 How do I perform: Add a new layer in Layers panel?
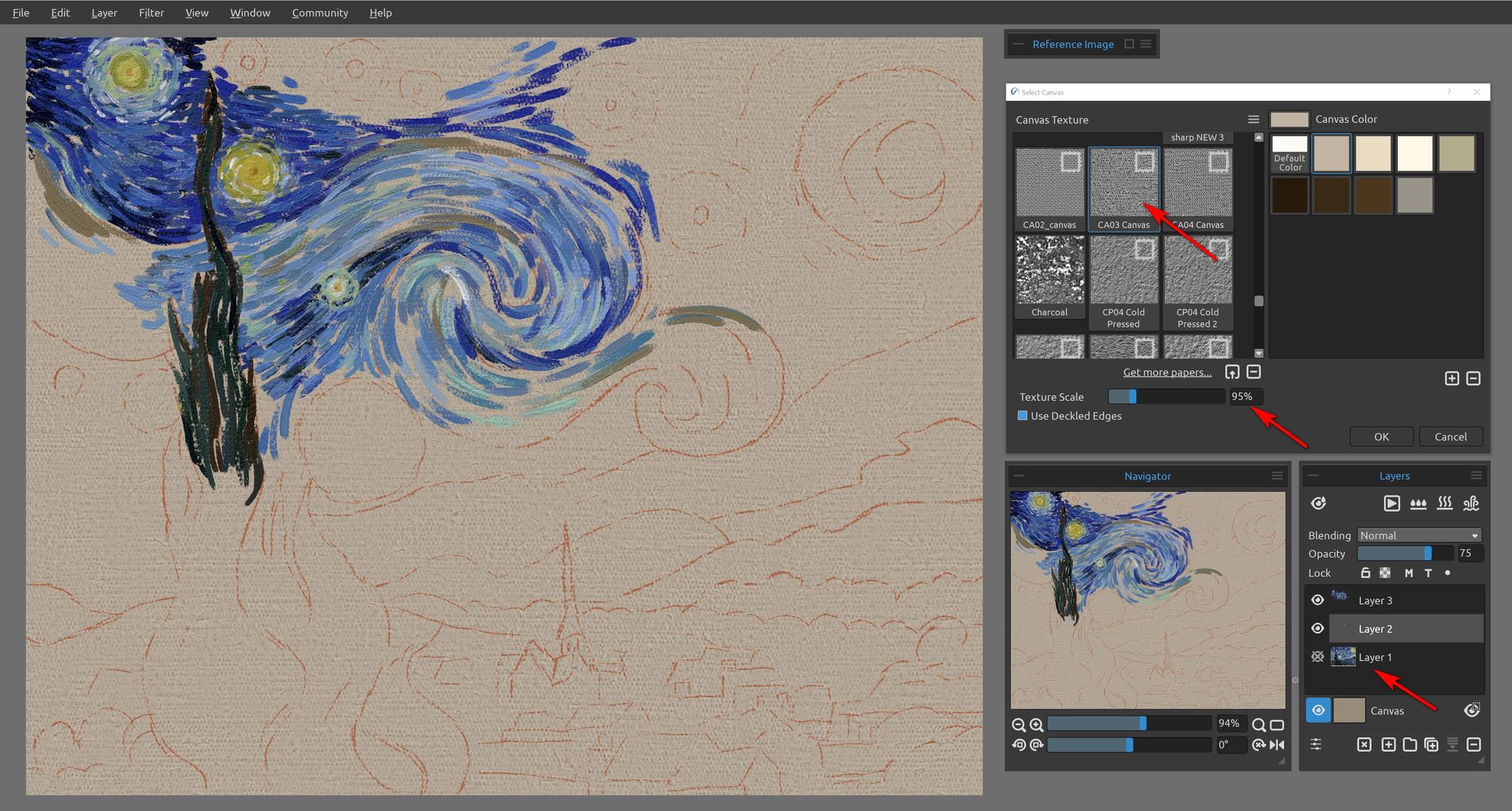[x=1388, y=745]
